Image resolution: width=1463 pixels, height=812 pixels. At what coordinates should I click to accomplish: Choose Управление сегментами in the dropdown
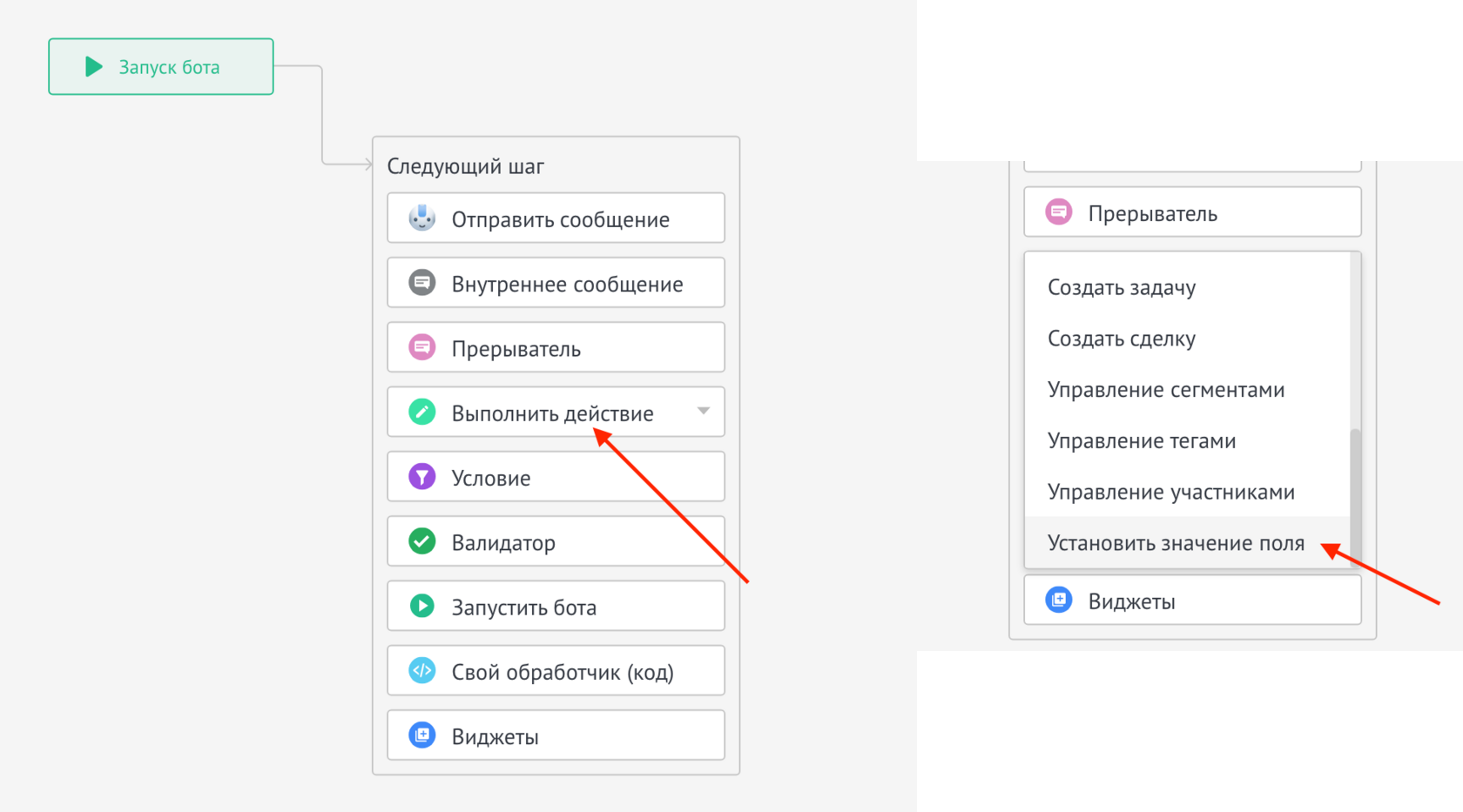coord(1166,390)
